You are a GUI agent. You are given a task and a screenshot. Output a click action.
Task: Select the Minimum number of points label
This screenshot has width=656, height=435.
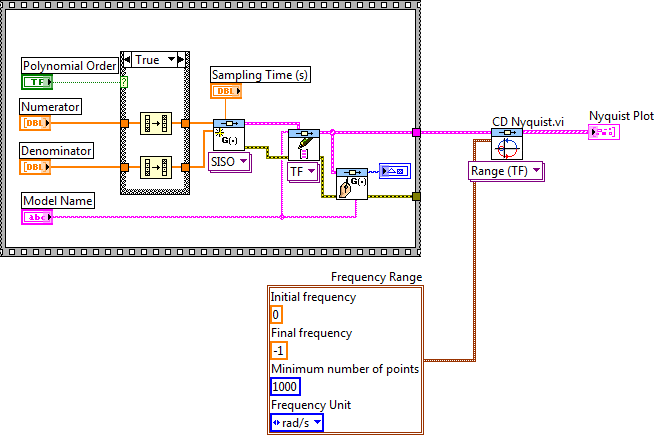coord(345,369)
